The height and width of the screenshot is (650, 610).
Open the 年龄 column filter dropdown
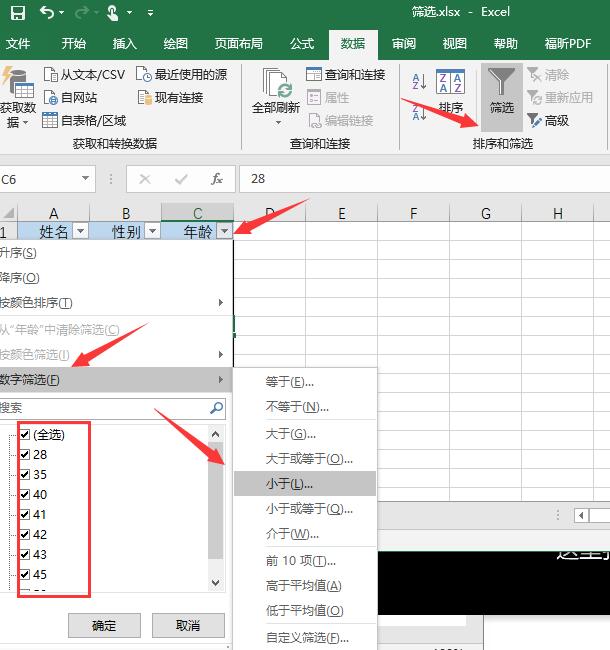pos(224,231)
